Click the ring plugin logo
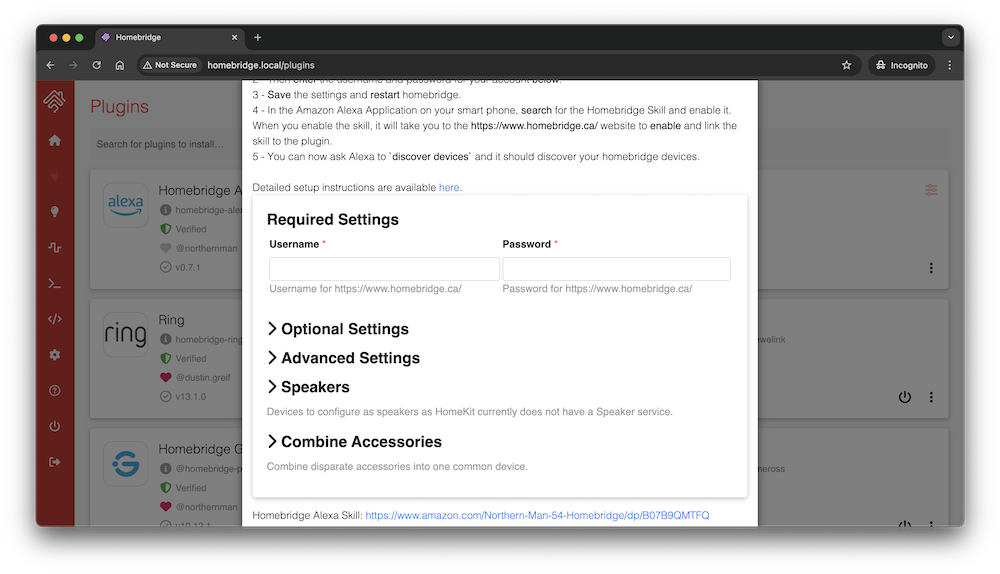 [126, 334]
